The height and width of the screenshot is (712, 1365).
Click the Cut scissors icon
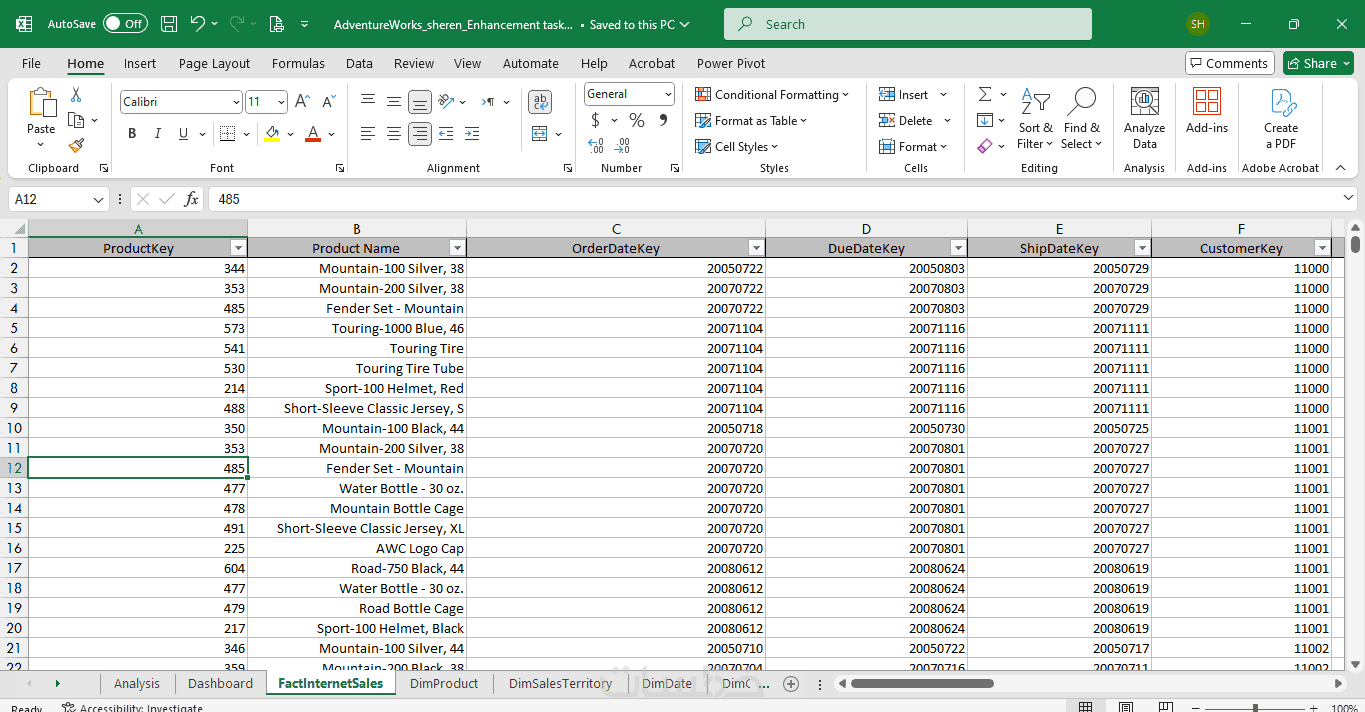(76, 95)
